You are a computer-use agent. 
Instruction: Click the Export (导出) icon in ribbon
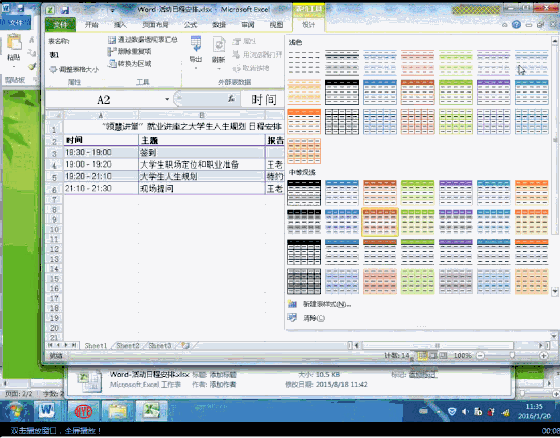click(196, 44)
